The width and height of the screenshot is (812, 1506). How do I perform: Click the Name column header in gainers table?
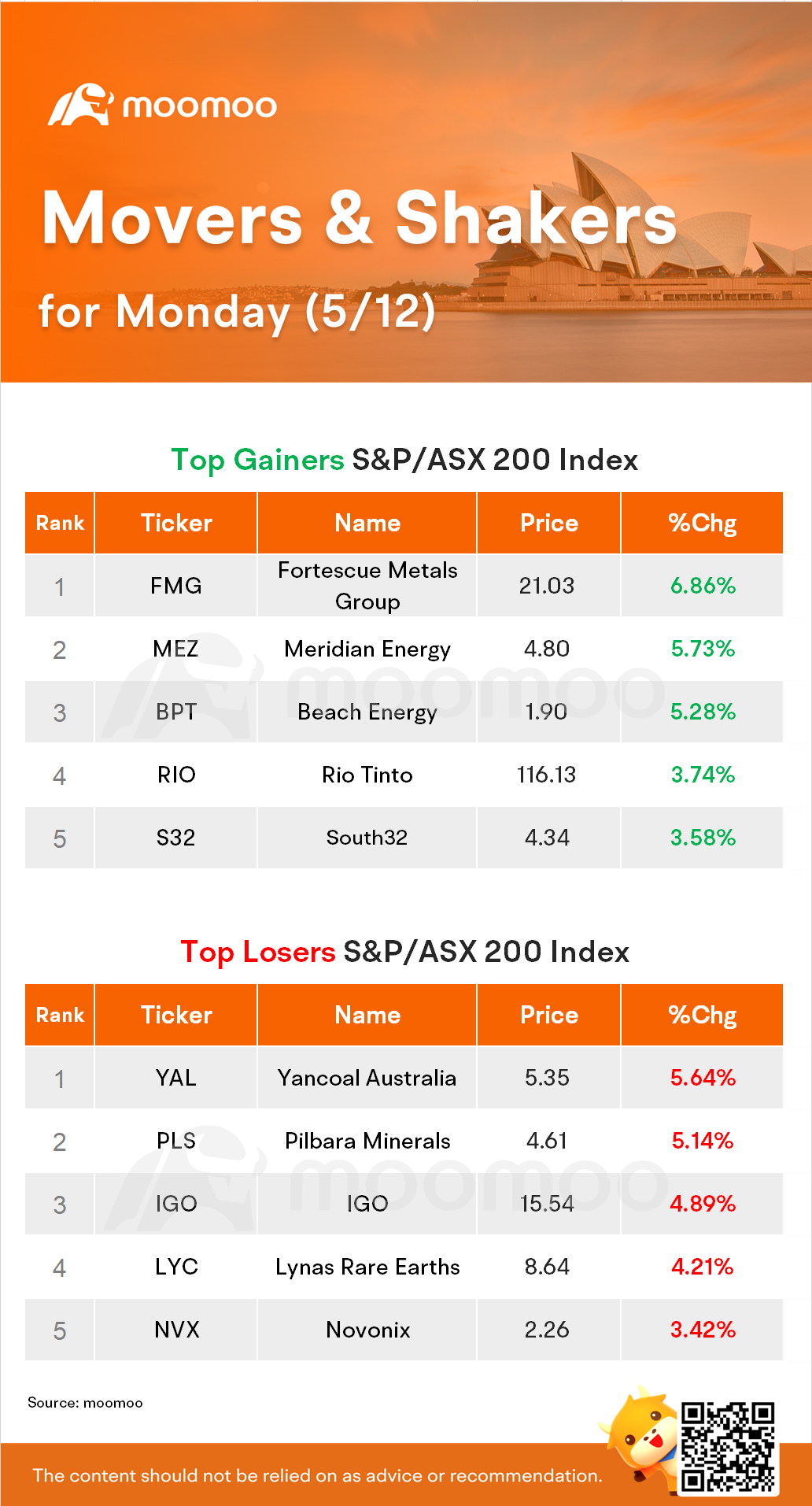(x=367, y=524)
